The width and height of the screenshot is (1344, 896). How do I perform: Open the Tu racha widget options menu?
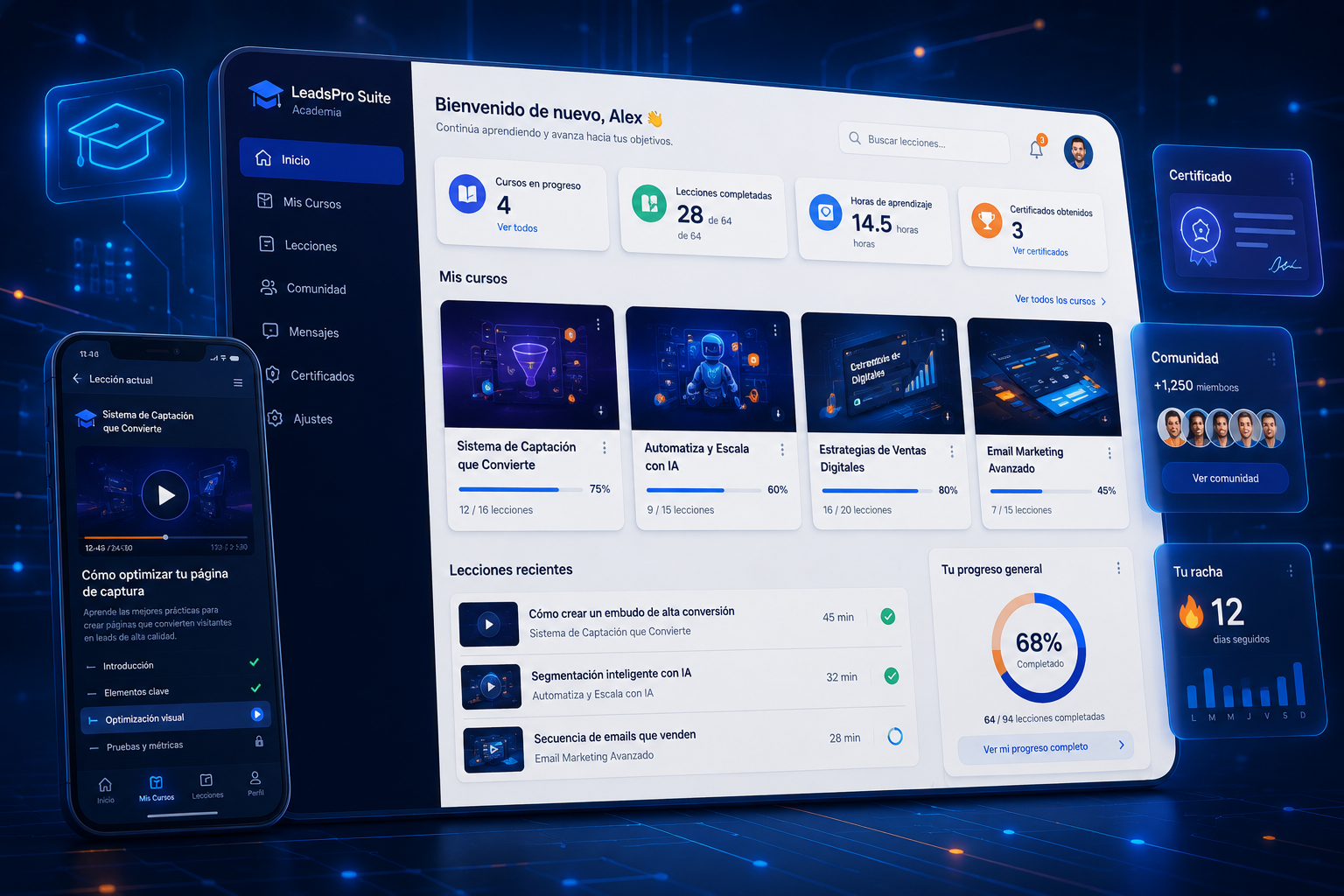(1291, 570)
